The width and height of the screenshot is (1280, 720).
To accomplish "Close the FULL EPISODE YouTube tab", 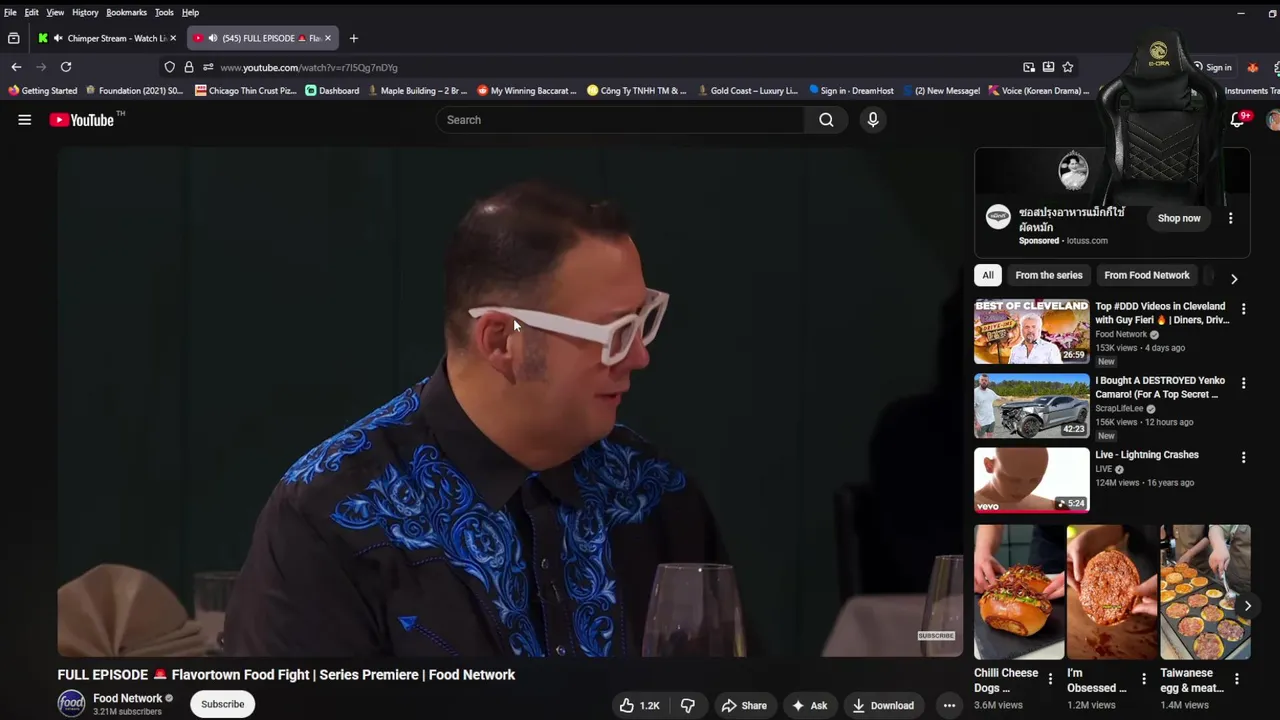I will (327, 38).
